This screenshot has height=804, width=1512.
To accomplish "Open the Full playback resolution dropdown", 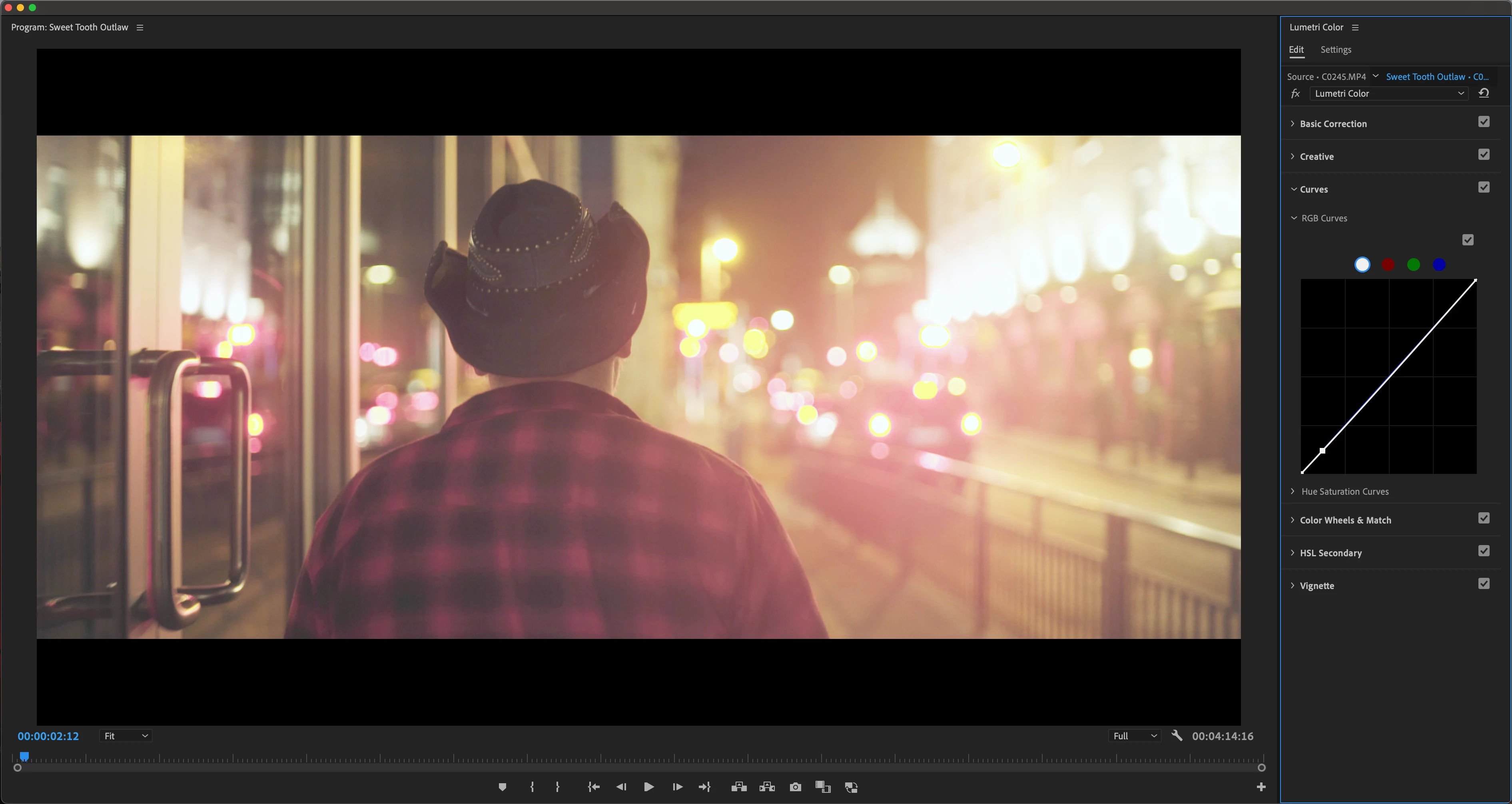I will coord(1134,736).
